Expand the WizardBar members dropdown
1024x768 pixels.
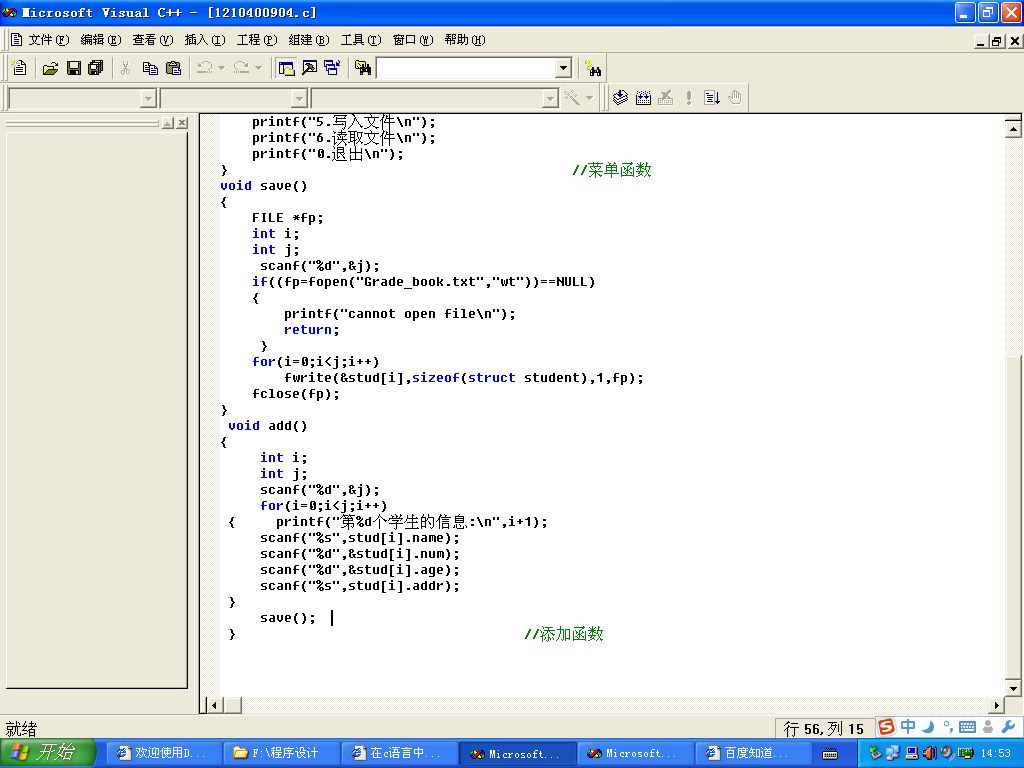551,99
